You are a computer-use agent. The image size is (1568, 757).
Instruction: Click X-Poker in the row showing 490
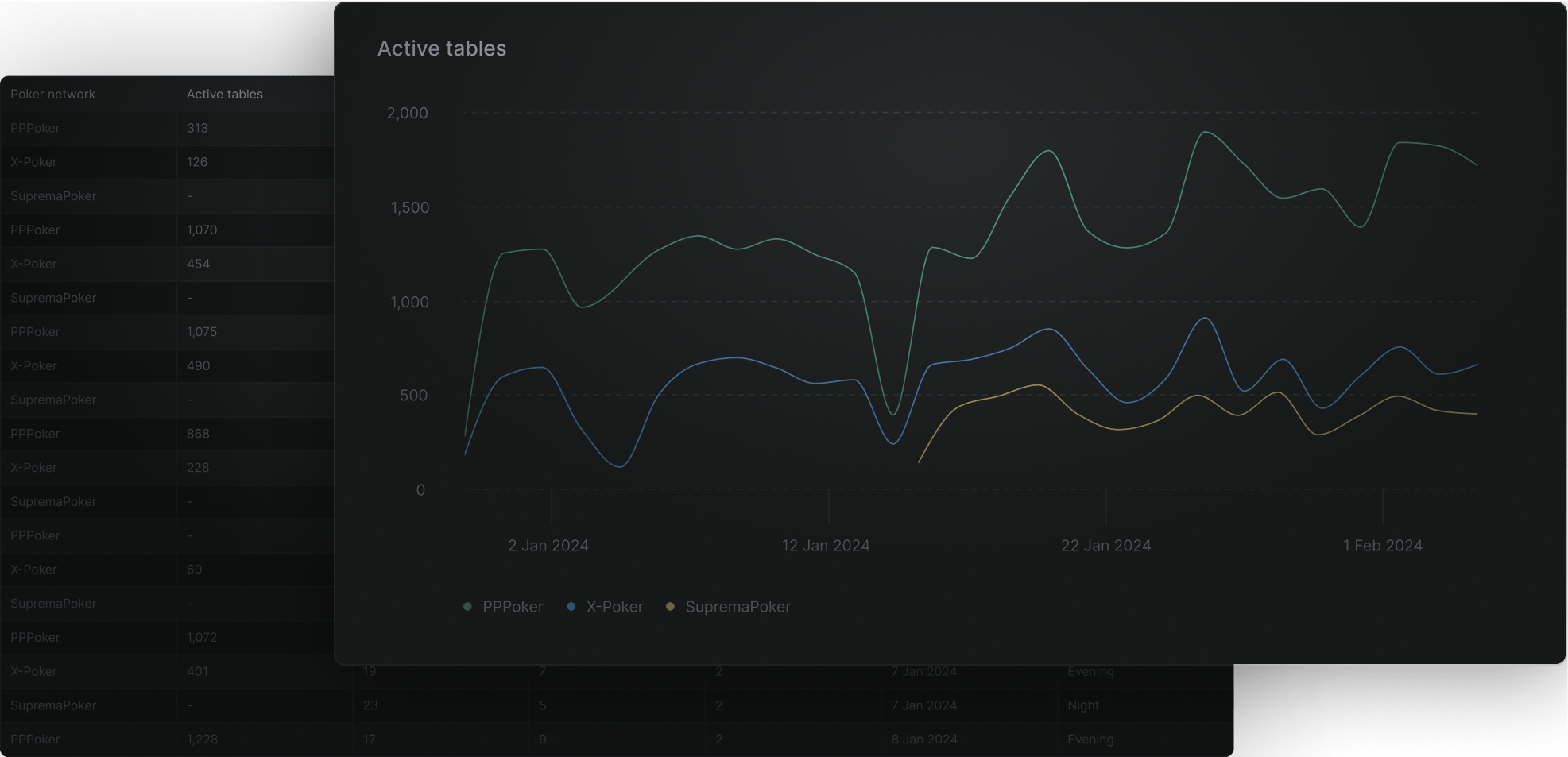[33, 366]
